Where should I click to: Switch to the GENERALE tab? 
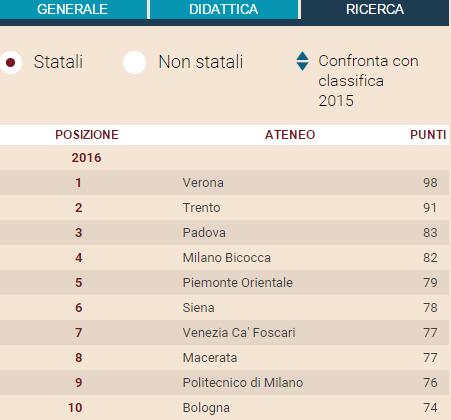click(72, 9)
